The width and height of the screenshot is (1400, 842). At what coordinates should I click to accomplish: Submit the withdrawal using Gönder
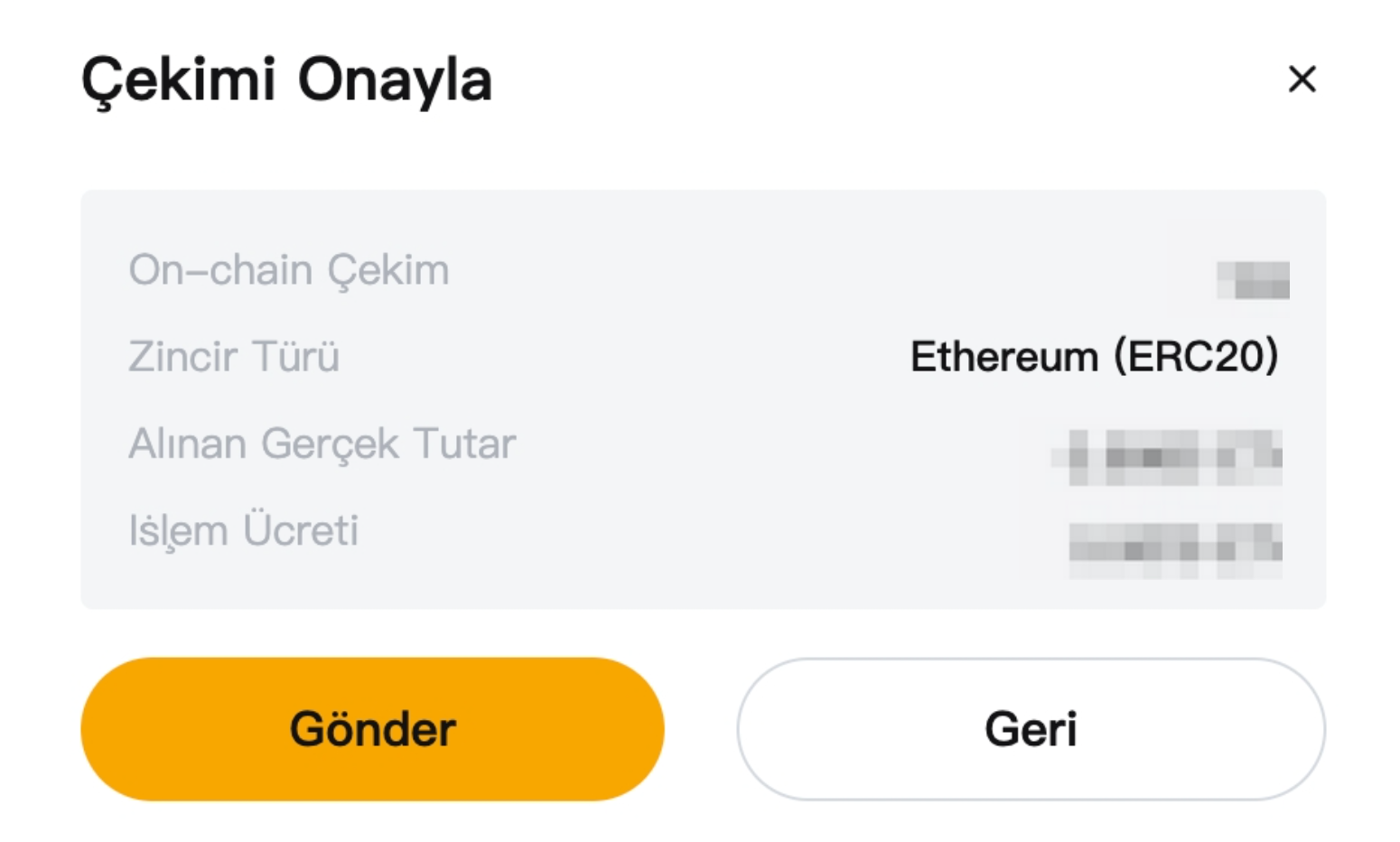point(372,729)
